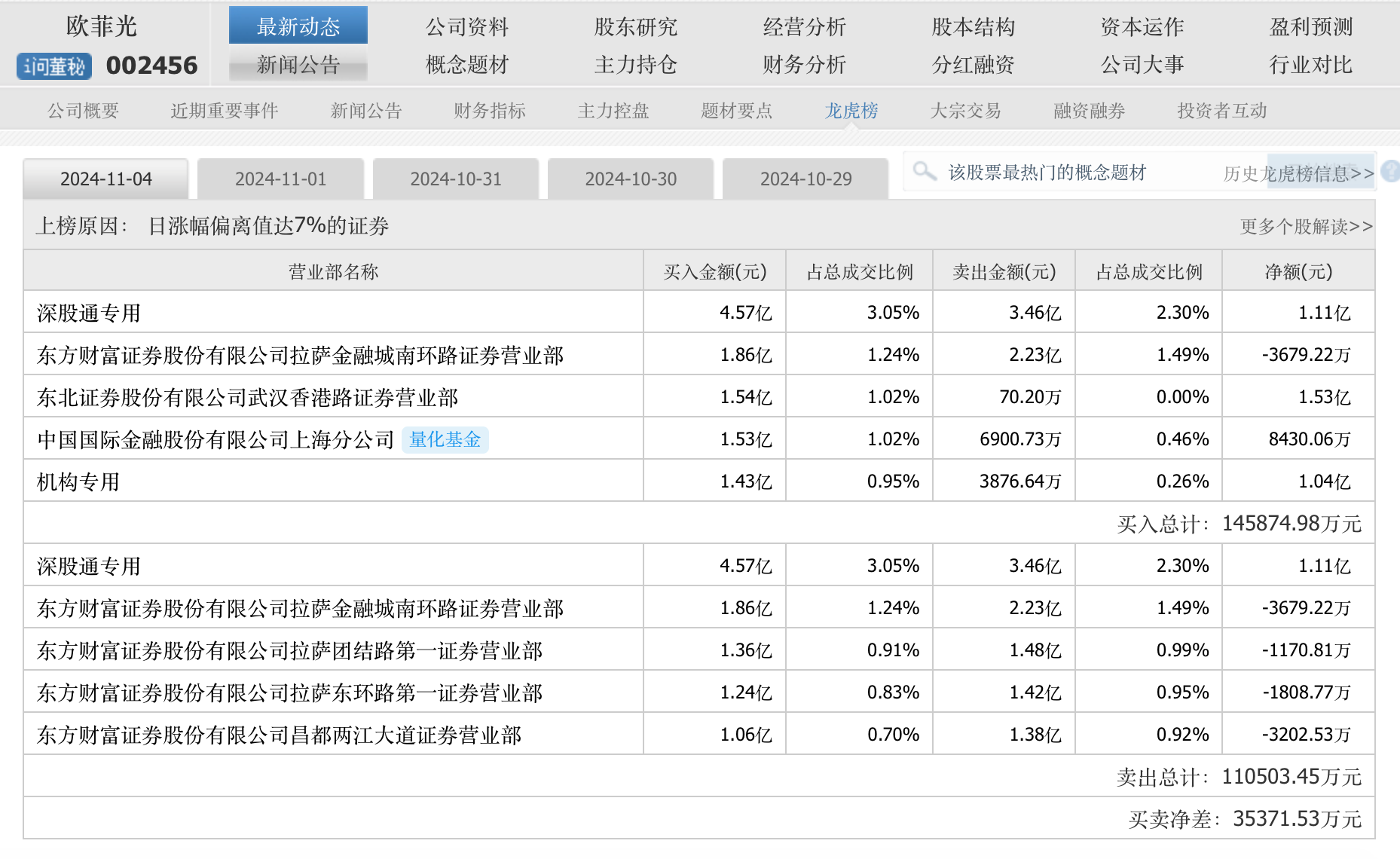Go to 股本结构 section
The image size is (1400, 859).
(x=974, y=27)
